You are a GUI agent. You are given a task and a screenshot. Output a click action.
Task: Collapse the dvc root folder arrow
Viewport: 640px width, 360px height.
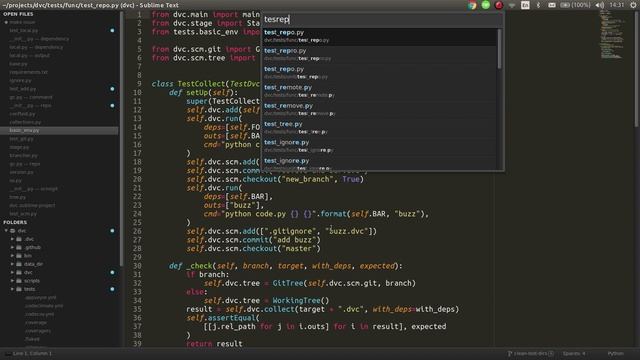6,231
